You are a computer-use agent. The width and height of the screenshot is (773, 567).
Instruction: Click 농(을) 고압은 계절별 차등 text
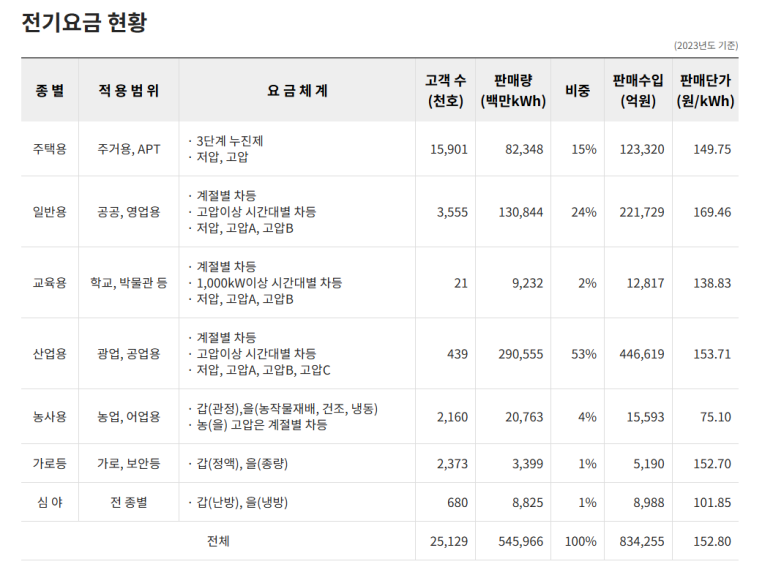click(262, 425)
